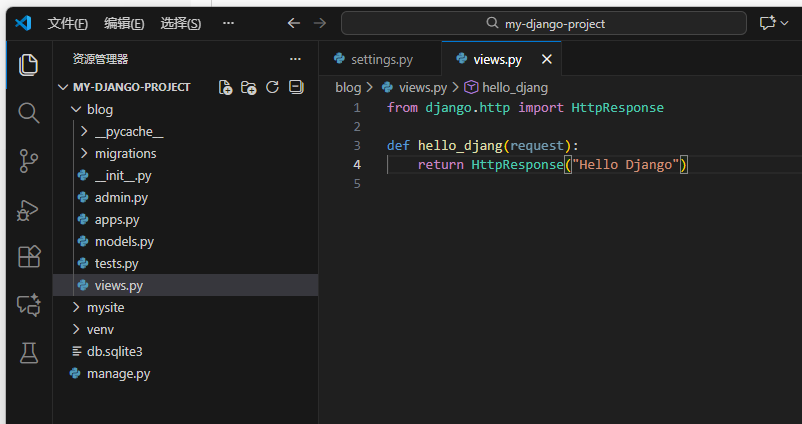Open explorer panel more actions menu
This screenshot has width=802, height=424.
(295, 59)
